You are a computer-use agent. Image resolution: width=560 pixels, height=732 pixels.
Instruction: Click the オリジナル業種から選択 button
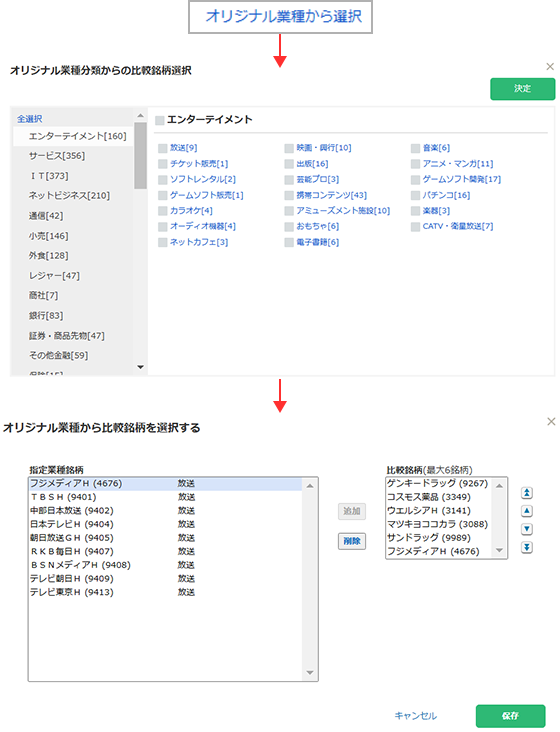pyautogui.click(x=280, y=17)
